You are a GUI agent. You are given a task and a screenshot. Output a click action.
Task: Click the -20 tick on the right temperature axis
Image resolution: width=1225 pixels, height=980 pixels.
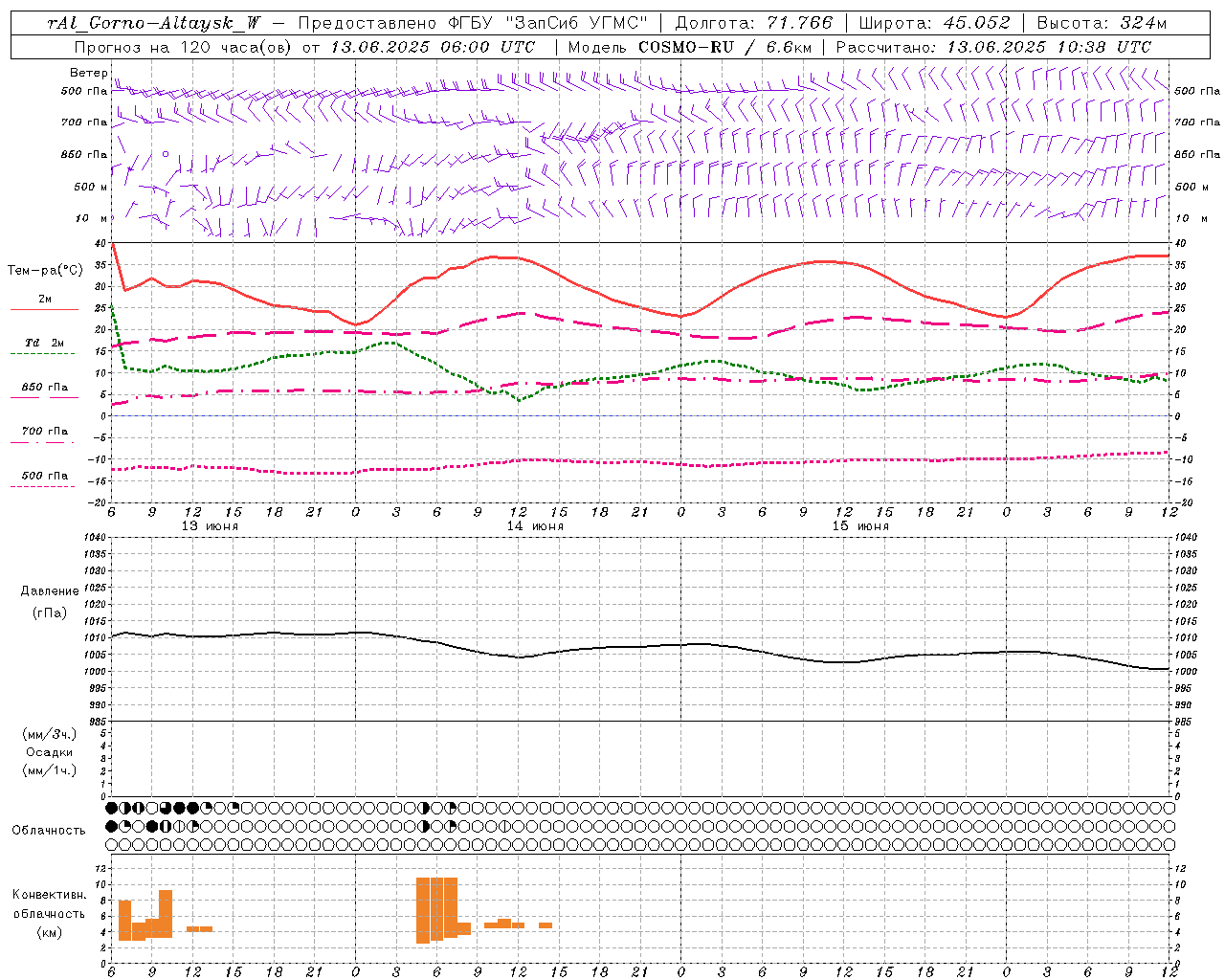click(1183, 502)
